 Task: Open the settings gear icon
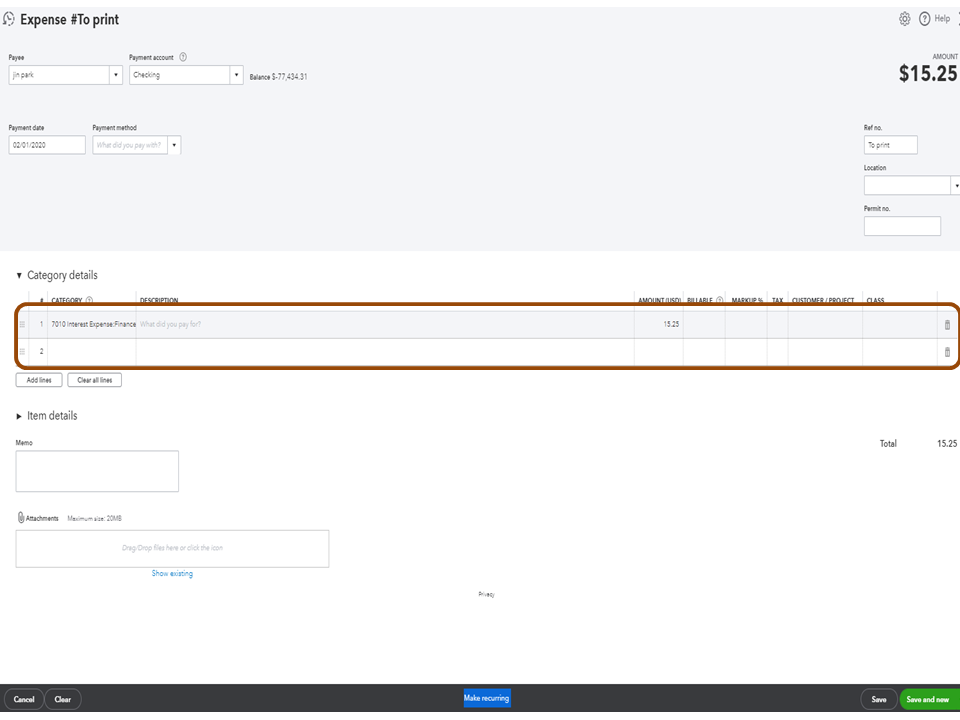(x=904, y=19)
